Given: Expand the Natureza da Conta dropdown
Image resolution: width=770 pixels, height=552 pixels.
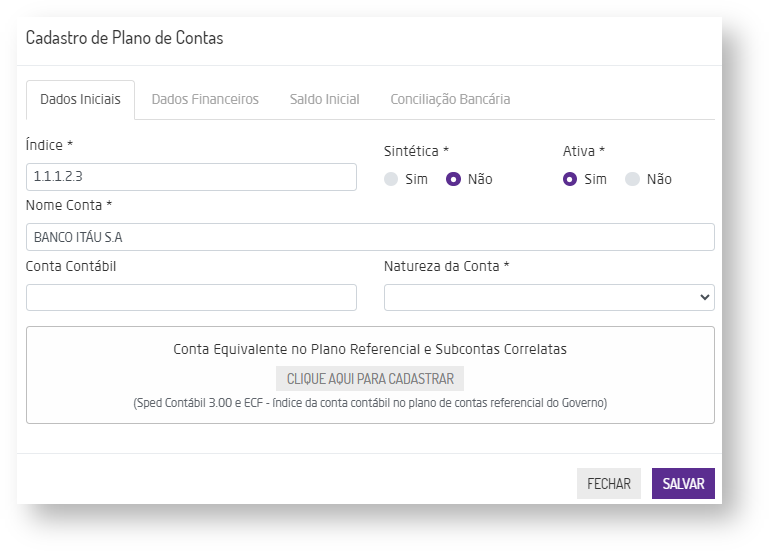Looking at the screenshot, I should (x=549, y=297).
